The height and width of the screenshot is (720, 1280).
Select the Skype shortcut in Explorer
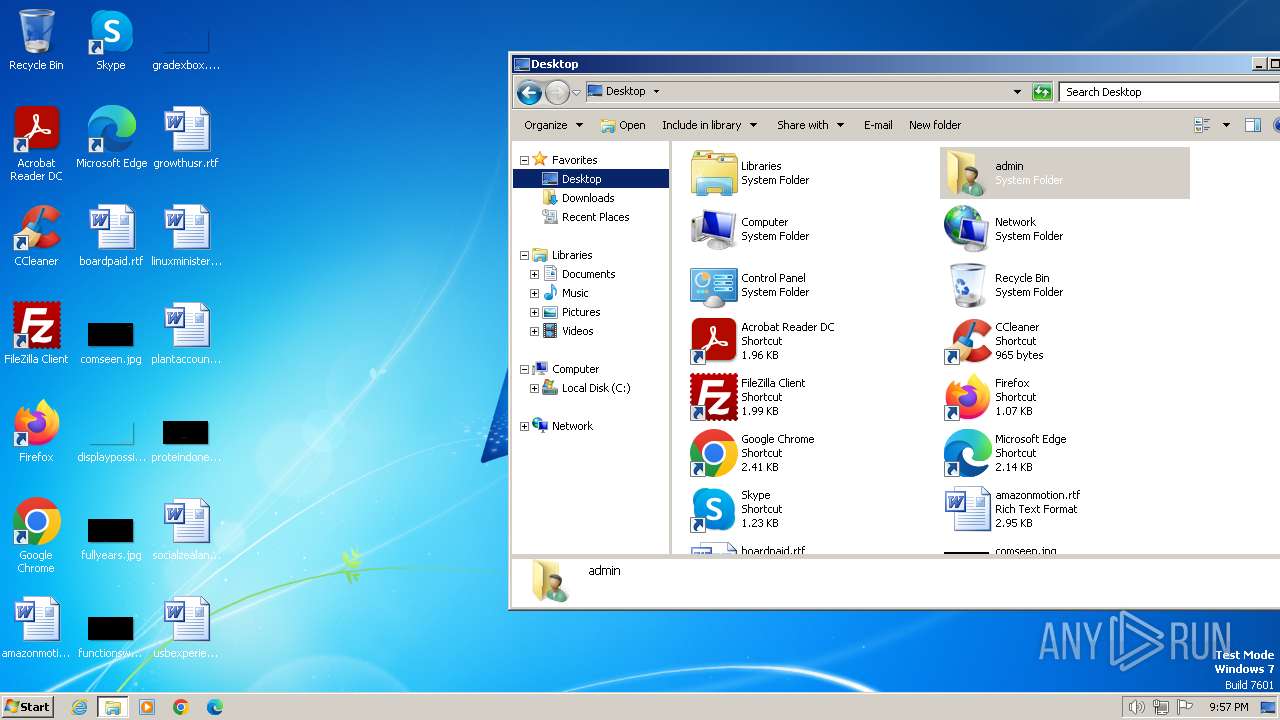point(811,509)
